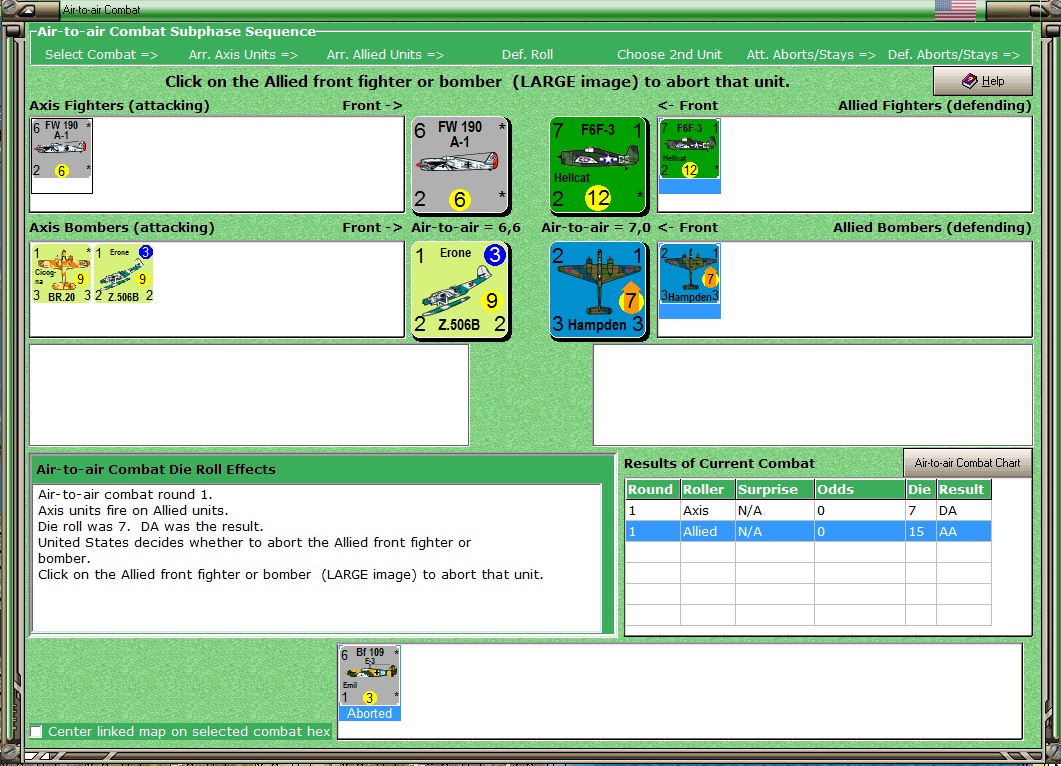Toggle Center linked map on selected combat hex
The height and width of the screenshot is (766, 1061).
pyautogui.click(x=37, y=731)
